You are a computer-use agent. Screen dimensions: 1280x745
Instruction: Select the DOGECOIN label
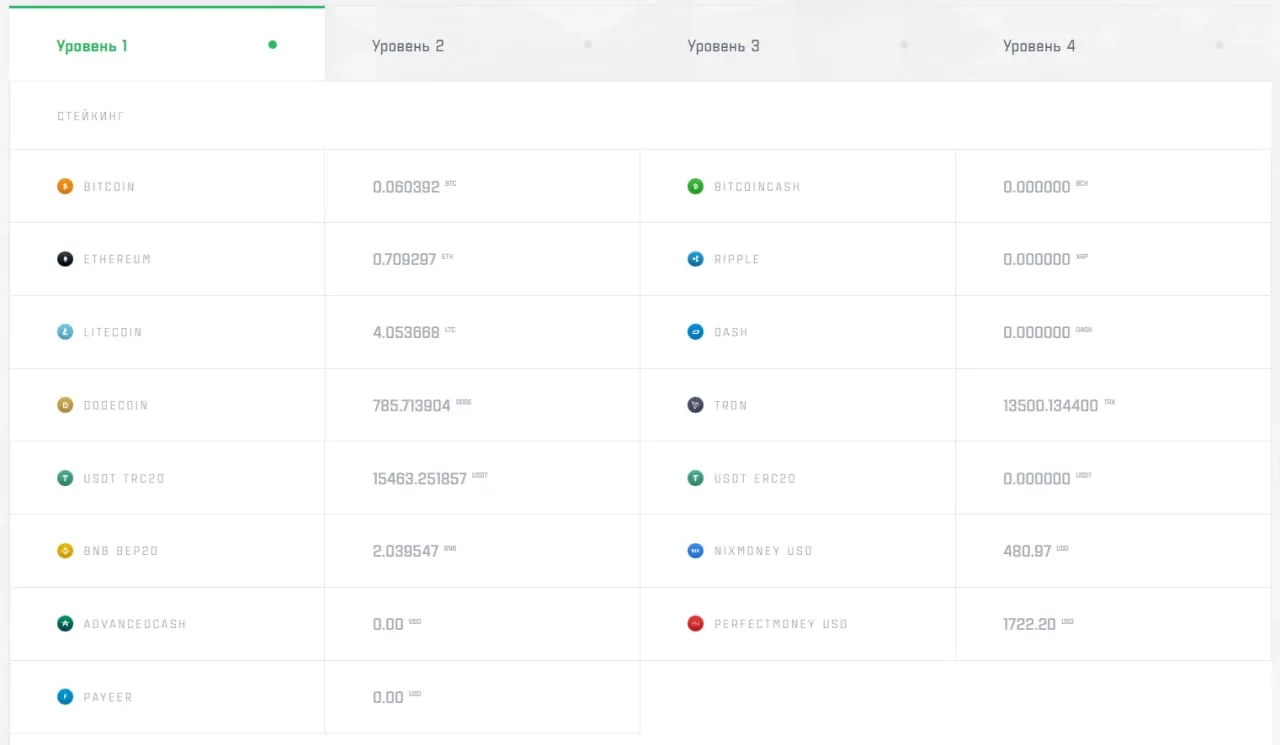coord(116,405)
